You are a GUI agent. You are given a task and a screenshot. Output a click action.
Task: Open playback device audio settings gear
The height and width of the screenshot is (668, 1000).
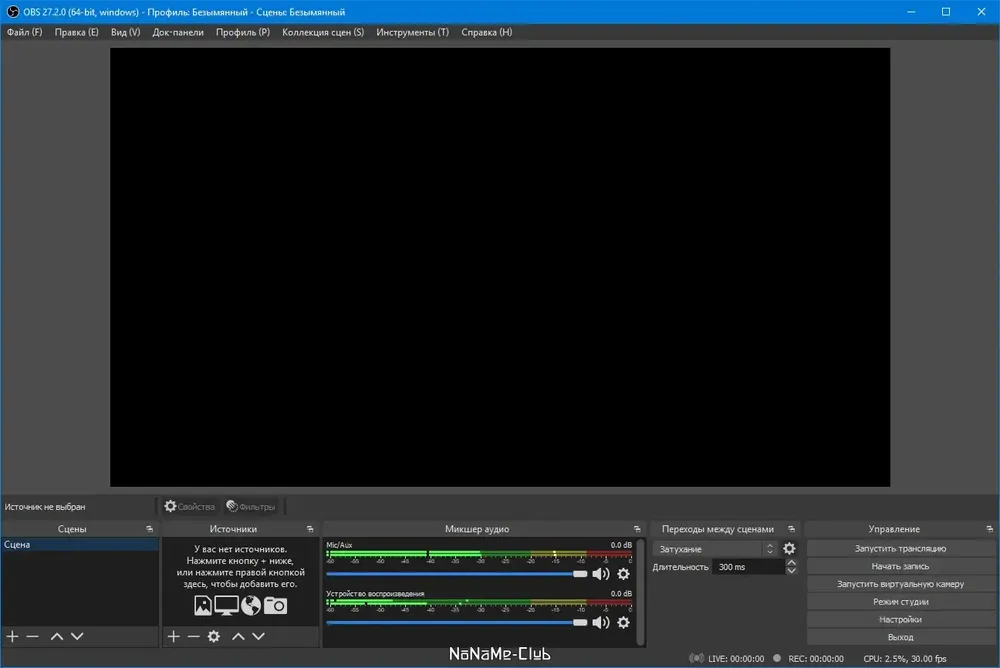(623, 622)
